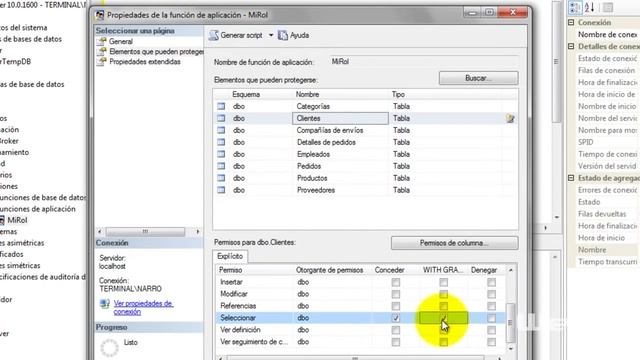The height and width of the screenshot is (360, 640).
Task: Click the table icon for Compañías de envíos
Action: [221, 130]
